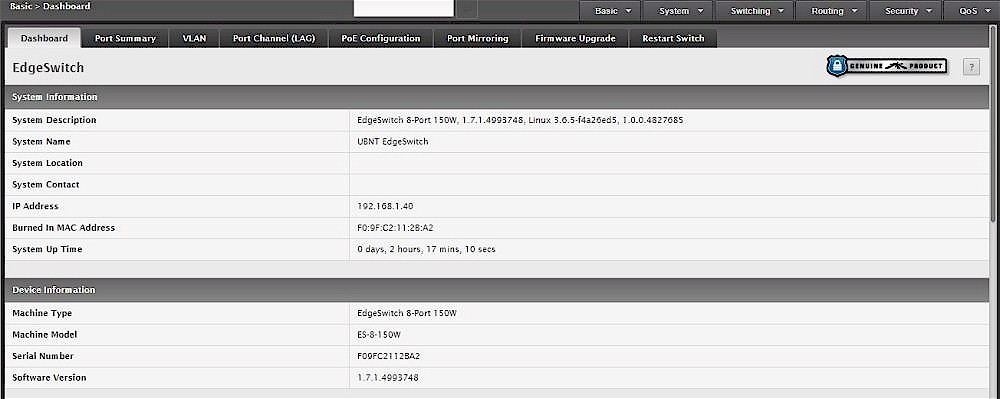Click the white input box in header
Screen dimensions: 1000x399
(404, 9)
